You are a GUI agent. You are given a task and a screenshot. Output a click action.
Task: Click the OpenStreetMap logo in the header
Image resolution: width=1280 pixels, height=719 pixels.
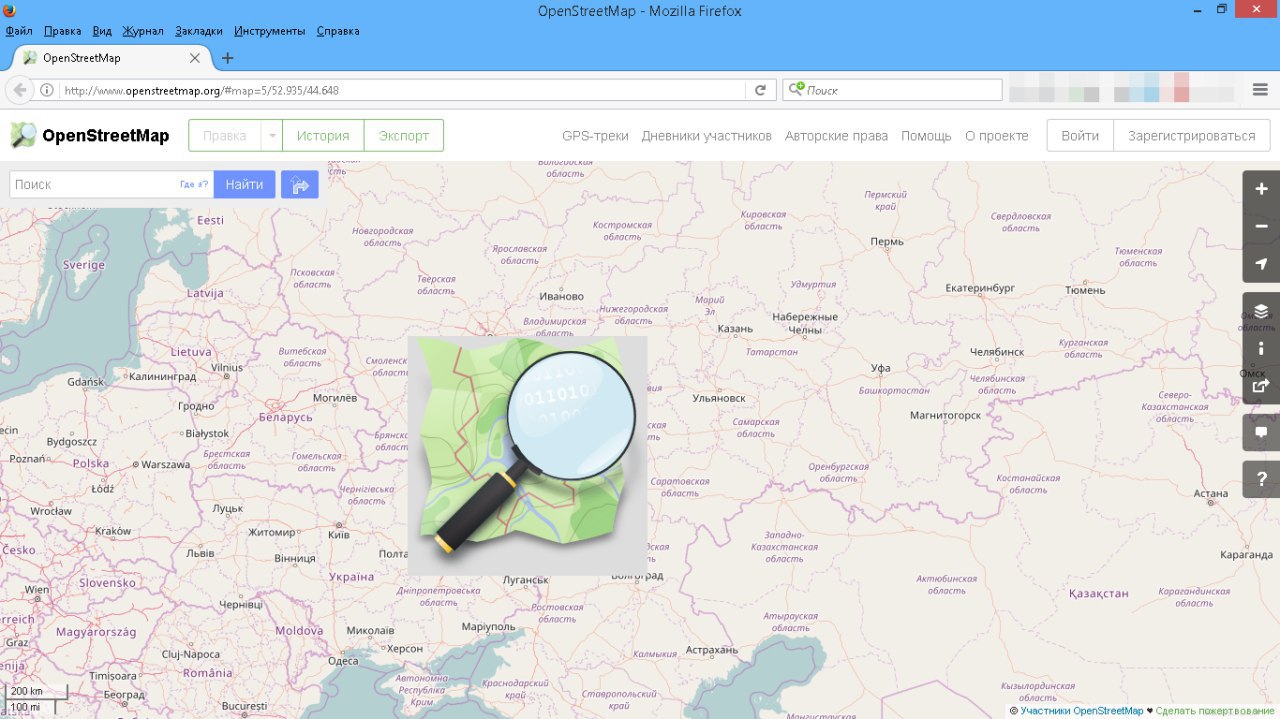coord(90,135)
